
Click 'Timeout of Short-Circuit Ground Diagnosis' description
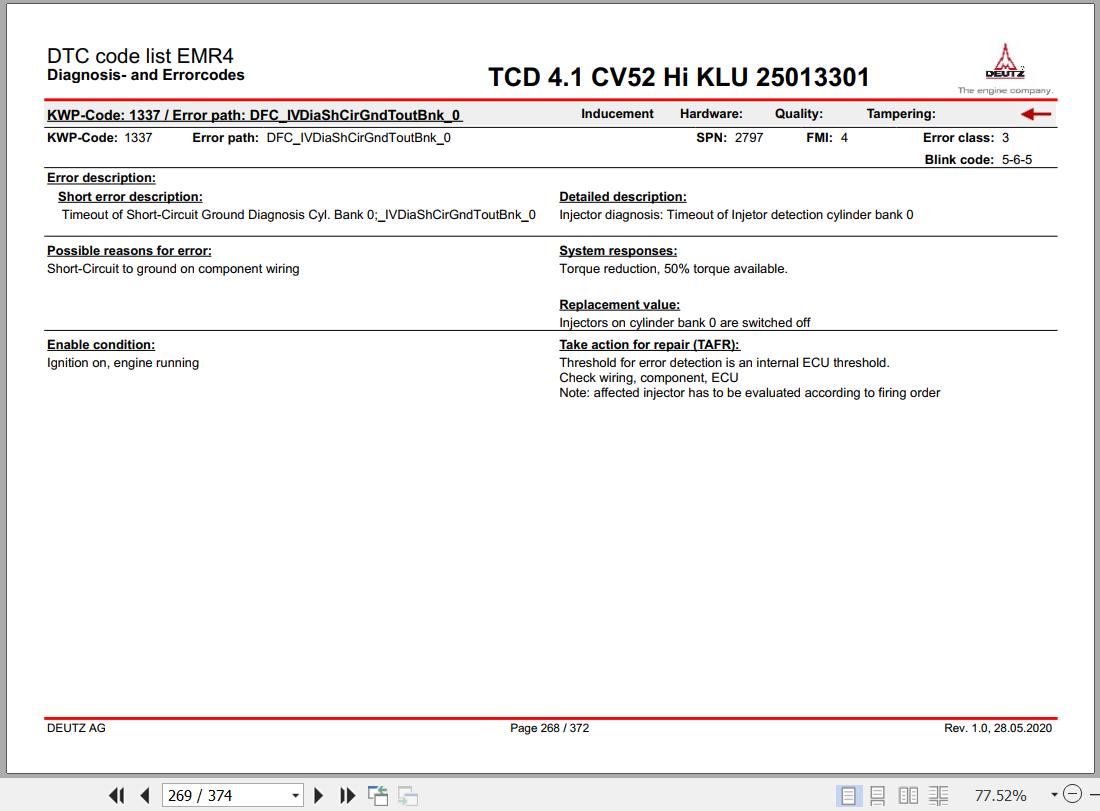[299, 215]
